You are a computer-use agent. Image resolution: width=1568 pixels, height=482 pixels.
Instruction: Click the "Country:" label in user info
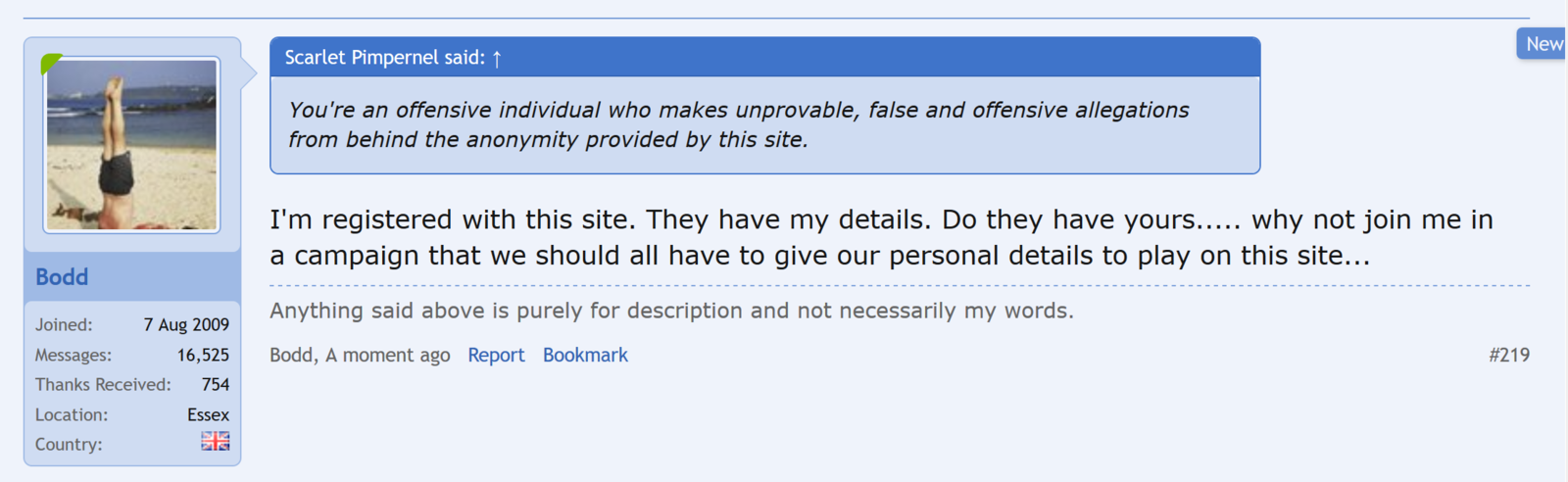coord(69,445)
